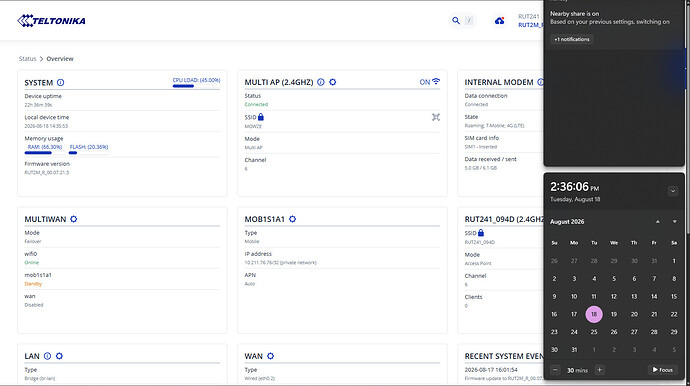The image size is (690, 386).
Task: Select August 5 in the calendar
Action: [614, 279]
